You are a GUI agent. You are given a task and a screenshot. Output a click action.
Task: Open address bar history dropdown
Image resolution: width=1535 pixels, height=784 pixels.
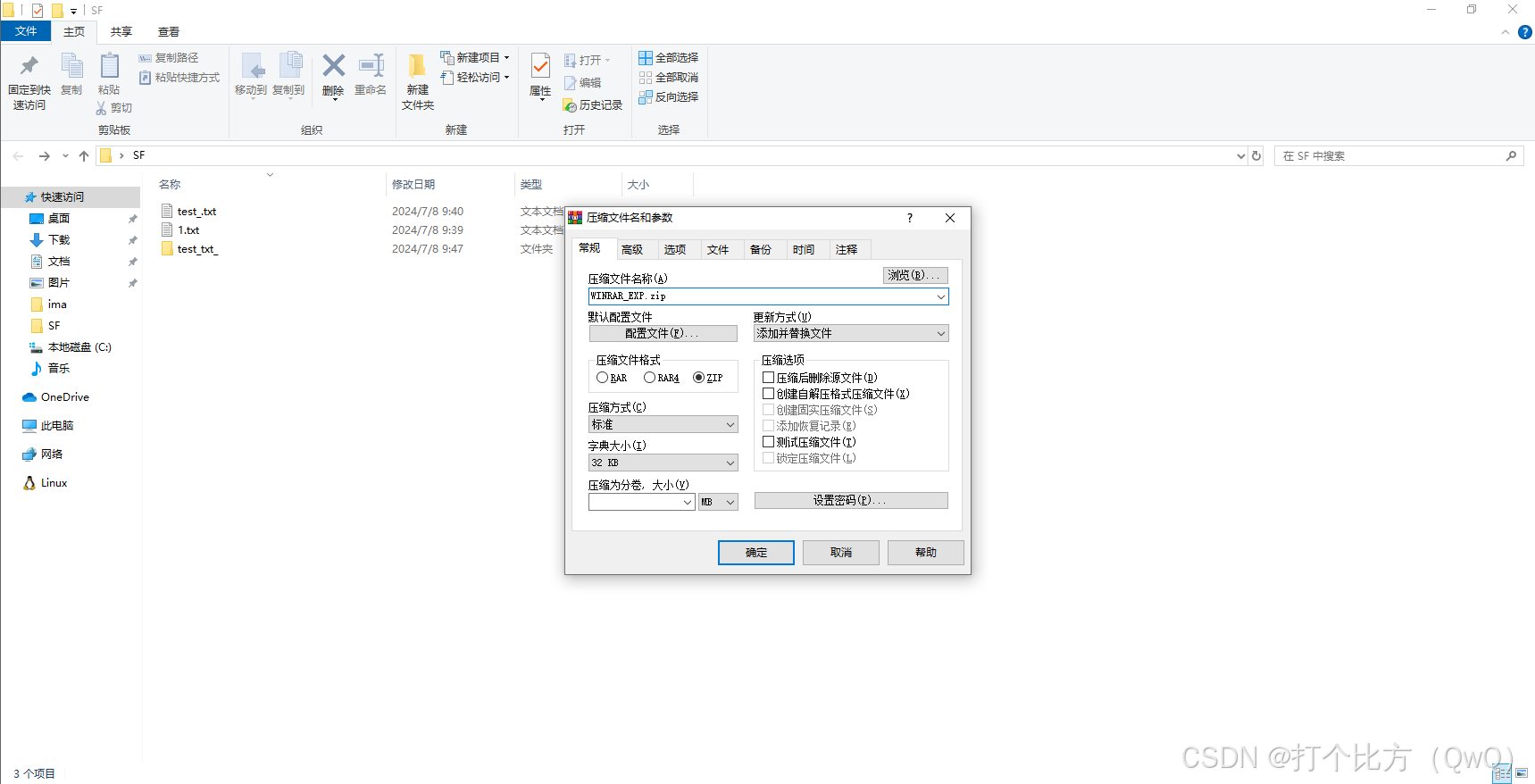point(1240,156)
